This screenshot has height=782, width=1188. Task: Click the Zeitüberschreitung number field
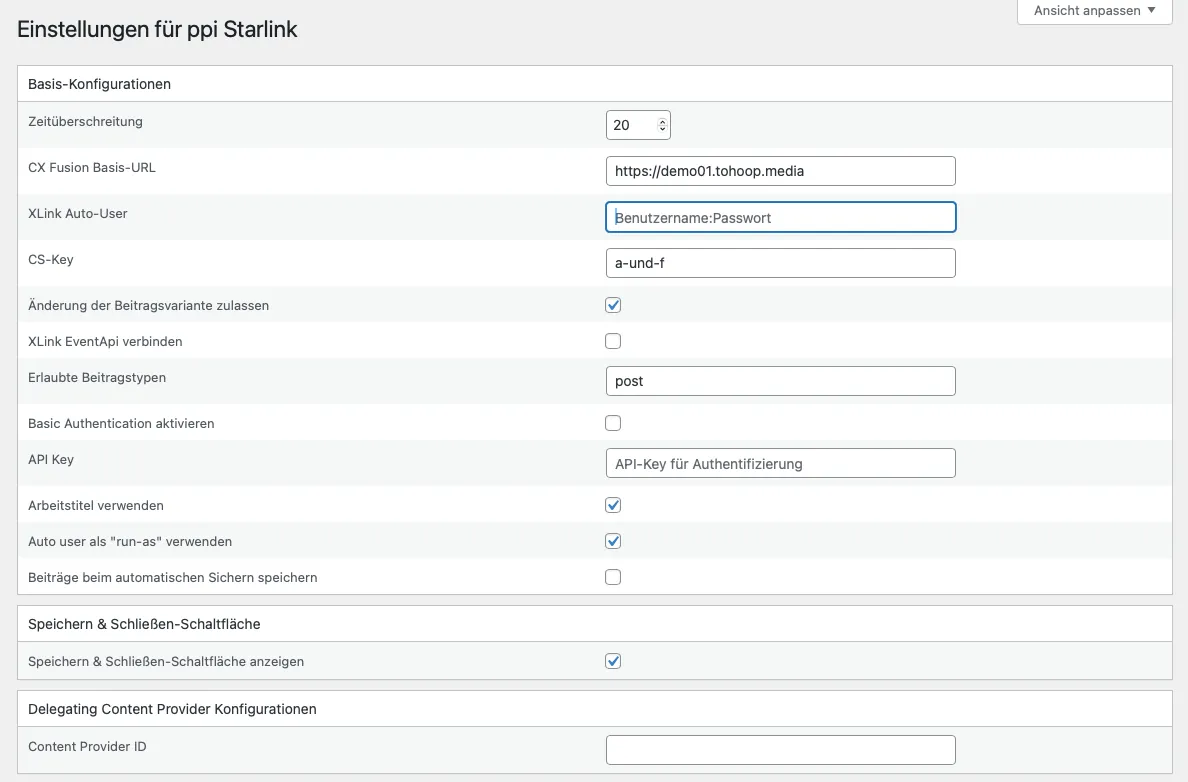pyautogui.click(x=638, y=125)
